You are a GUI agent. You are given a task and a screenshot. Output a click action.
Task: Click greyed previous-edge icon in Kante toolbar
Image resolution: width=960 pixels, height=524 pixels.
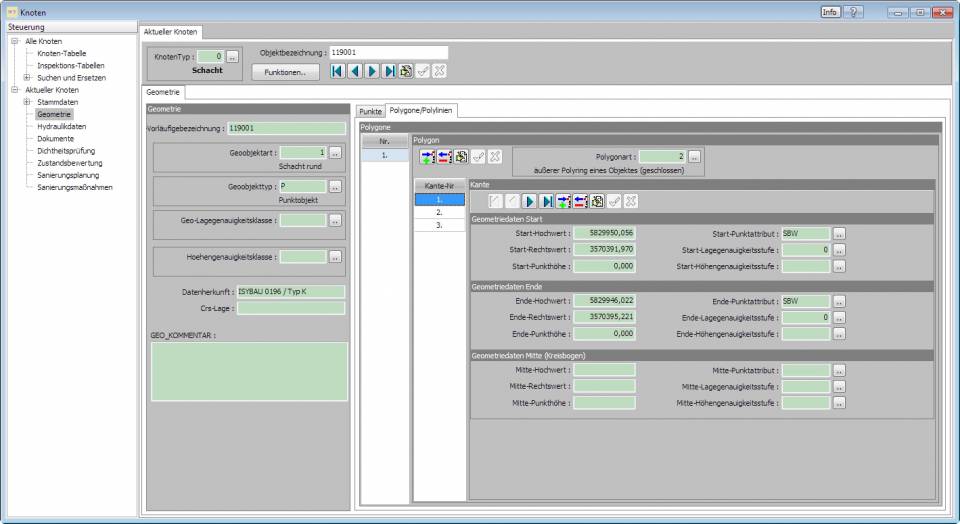pyautogui.click(x=512, y=201)
